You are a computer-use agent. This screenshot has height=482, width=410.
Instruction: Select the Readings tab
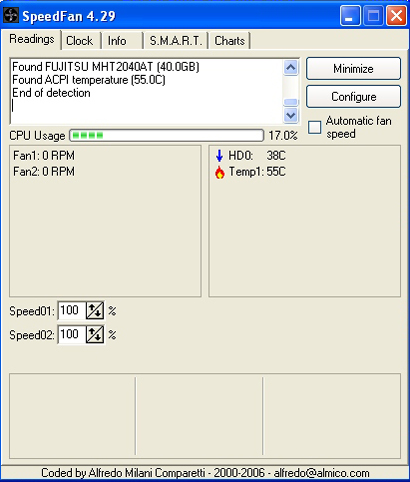[x=32, y=39]
